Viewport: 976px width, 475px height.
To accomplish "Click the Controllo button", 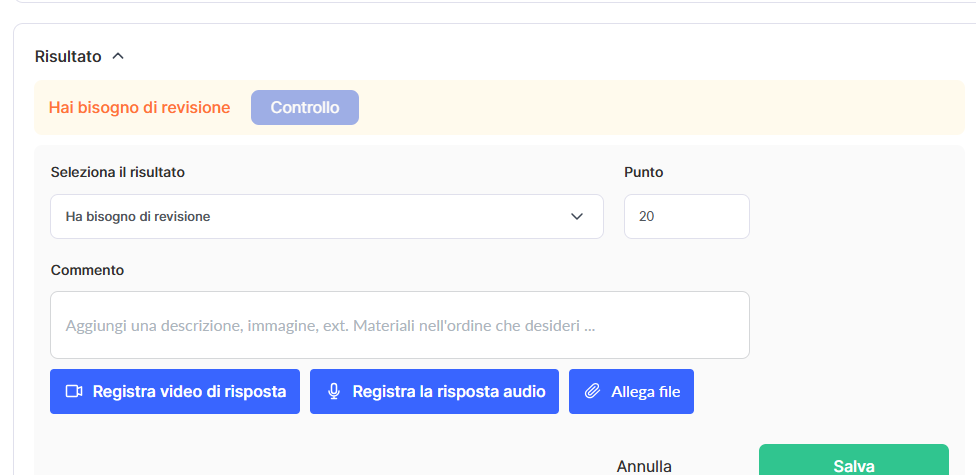I will pyautogui.click(x=305, y=107).
